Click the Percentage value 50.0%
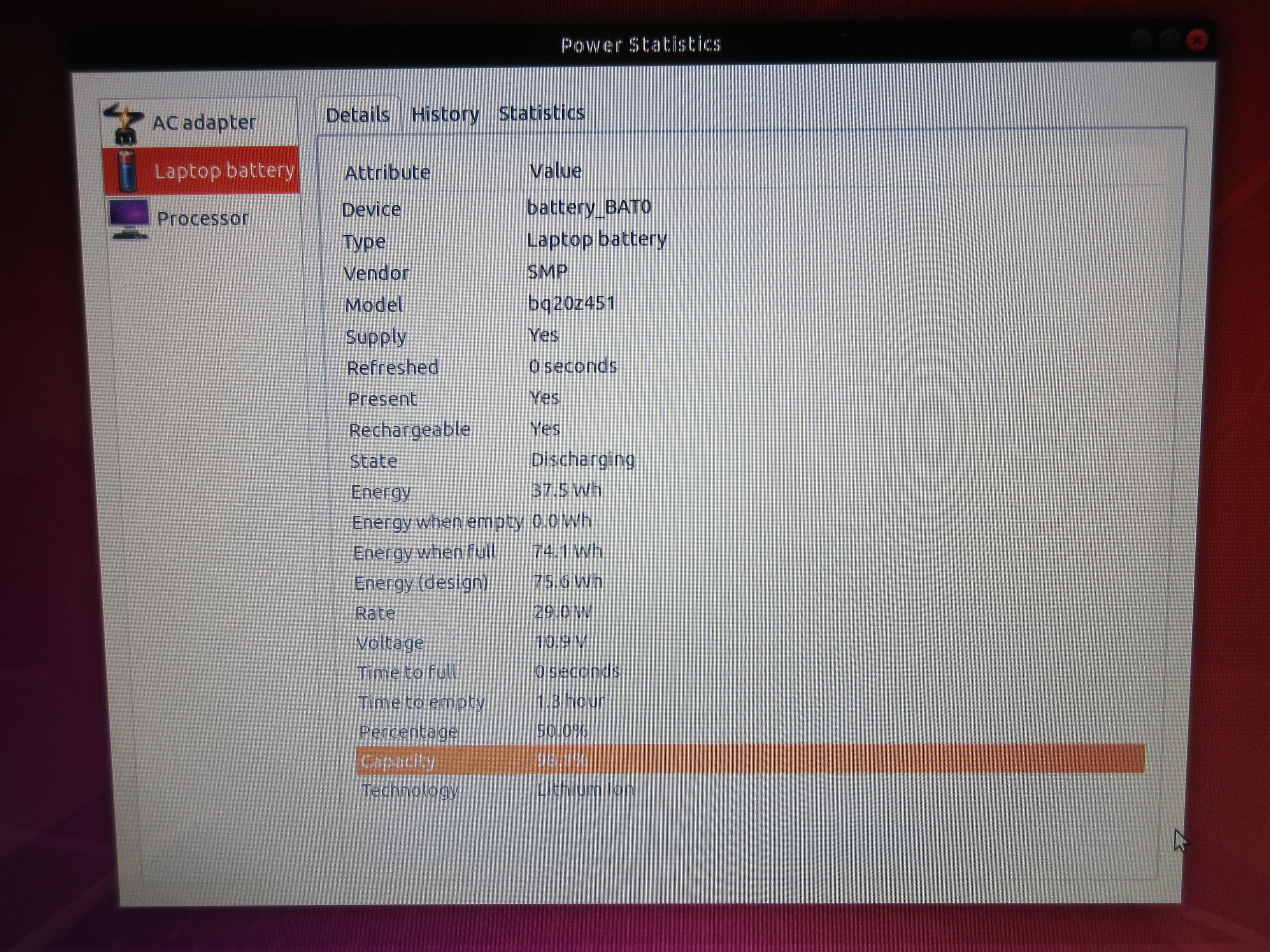 point(561,730)
